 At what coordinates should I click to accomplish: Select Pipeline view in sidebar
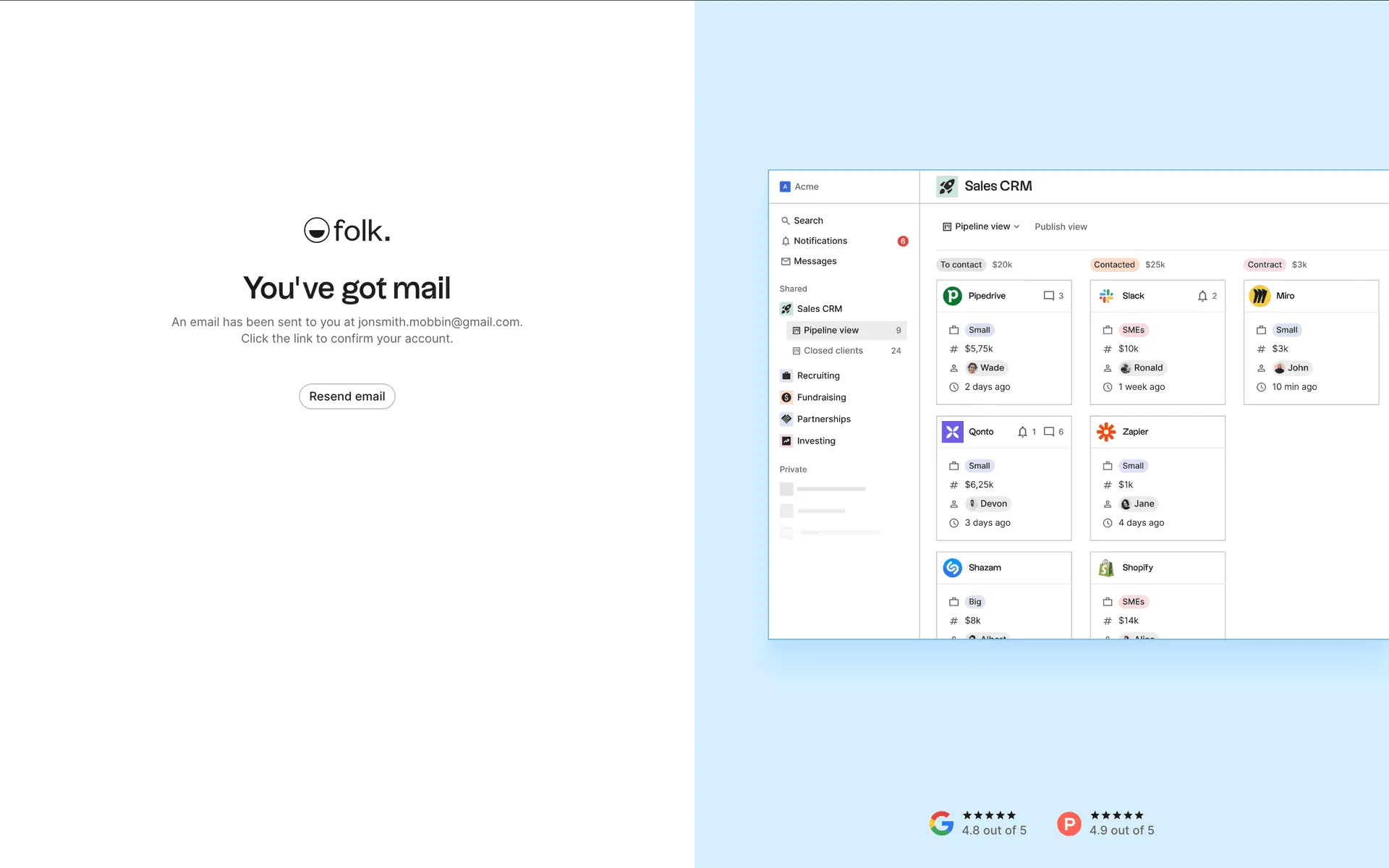(831, 331)
